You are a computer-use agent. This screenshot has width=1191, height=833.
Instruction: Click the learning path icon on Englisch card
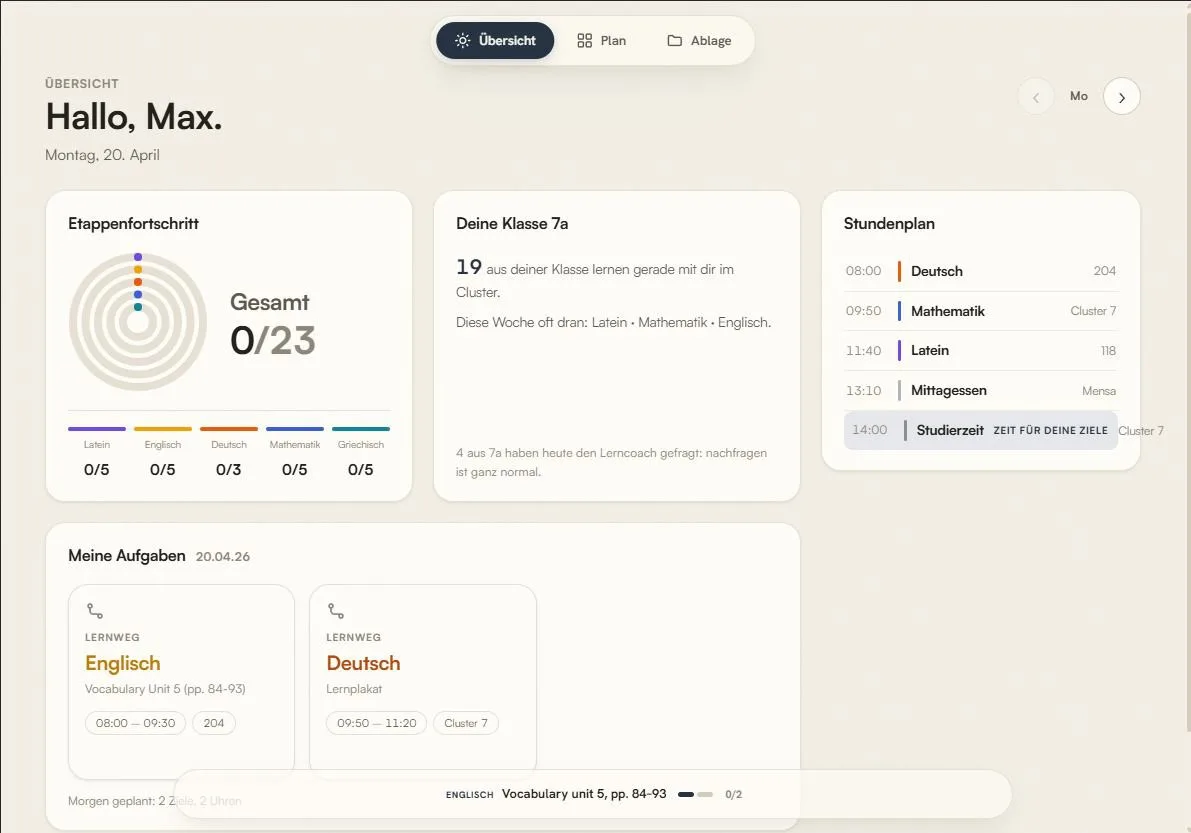pyautogui.click(x=95, y=611)
